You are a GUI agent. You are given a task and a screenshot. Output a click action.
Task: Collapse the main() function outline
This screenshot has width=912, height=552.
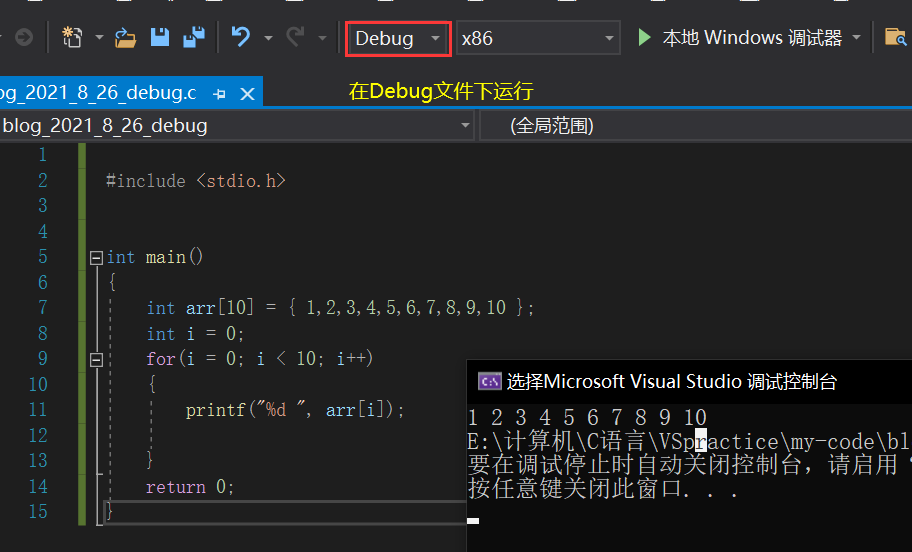pos(97,258)
